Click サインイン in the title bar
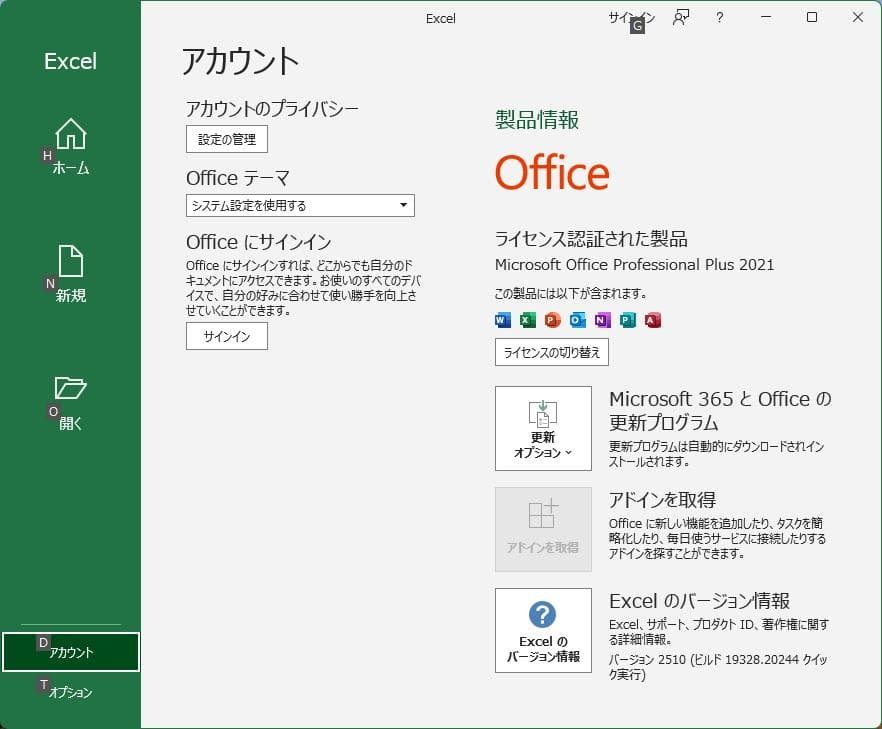Image resolution: width=882 pixels, height=729 pixels. (632, 18)
